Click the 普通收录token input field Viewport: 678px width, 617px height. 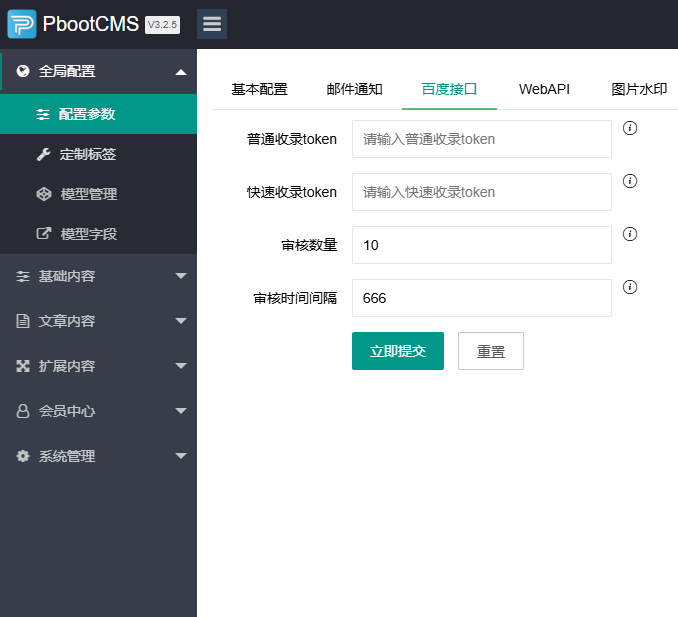pos(481,139)
